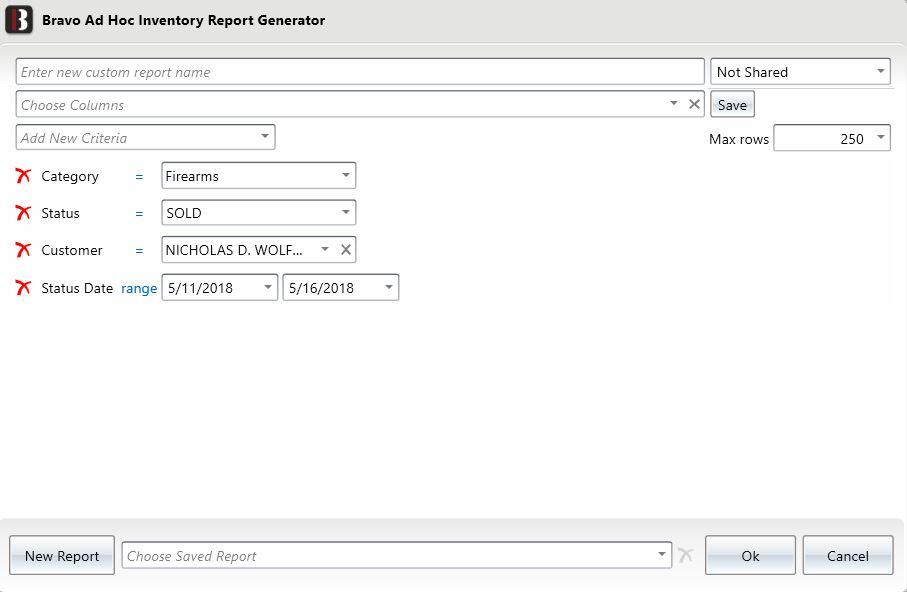Remove the Status criteria with red X

click(23, 213)
